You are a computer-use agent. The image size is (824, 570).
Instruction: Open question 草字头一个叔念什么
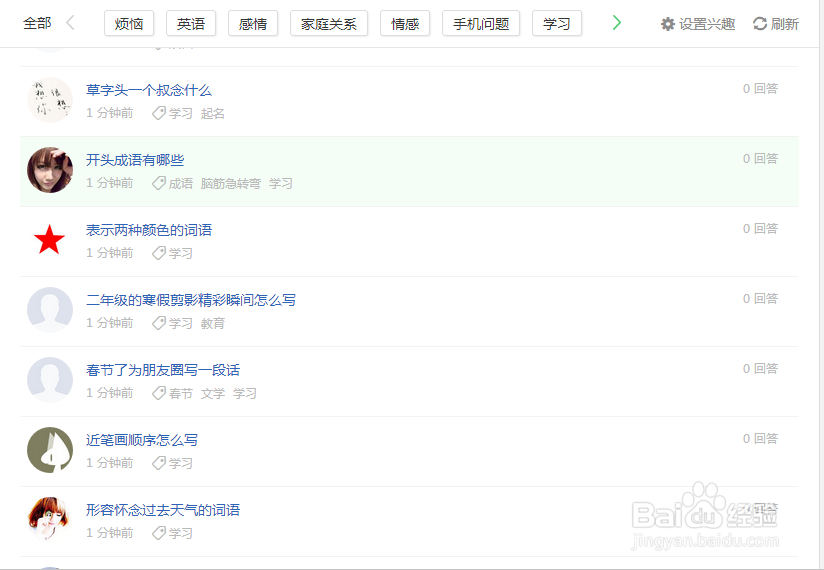point(149,90)
